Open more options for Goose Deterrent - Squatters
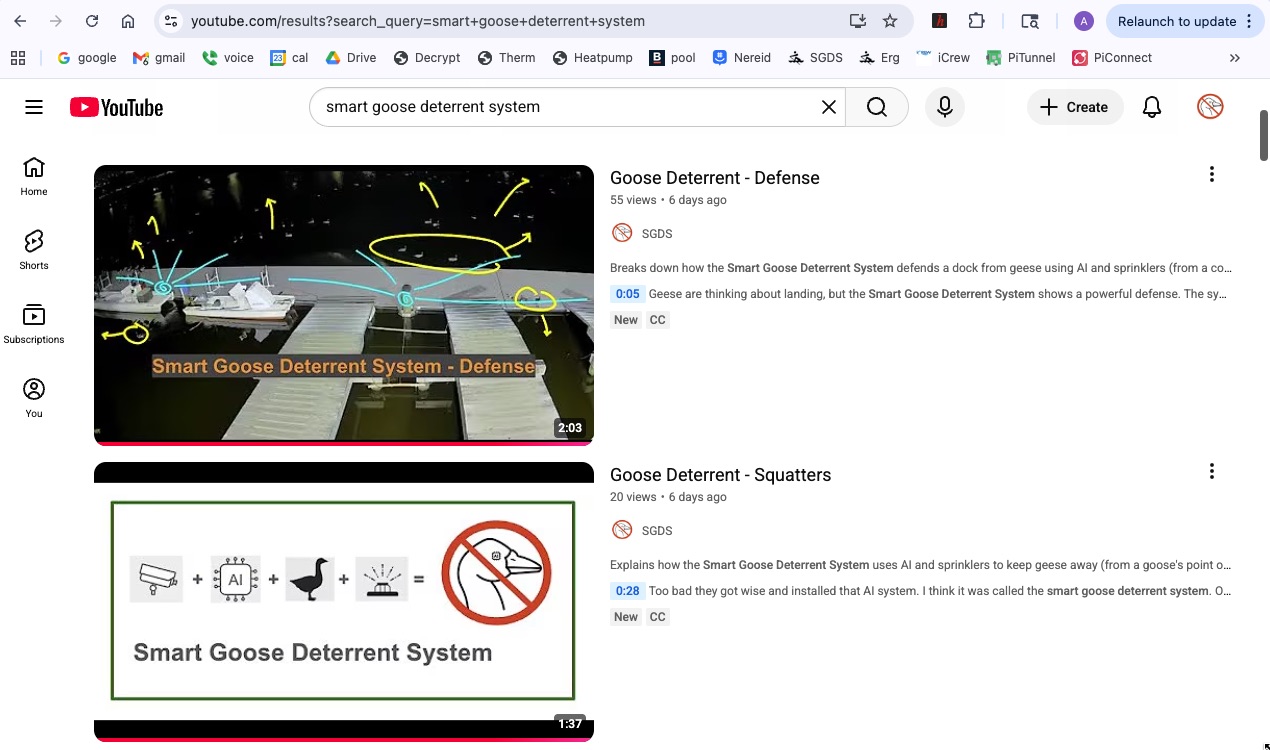This screenshot has height=750, width=1270. click(x=1211, y=471)
